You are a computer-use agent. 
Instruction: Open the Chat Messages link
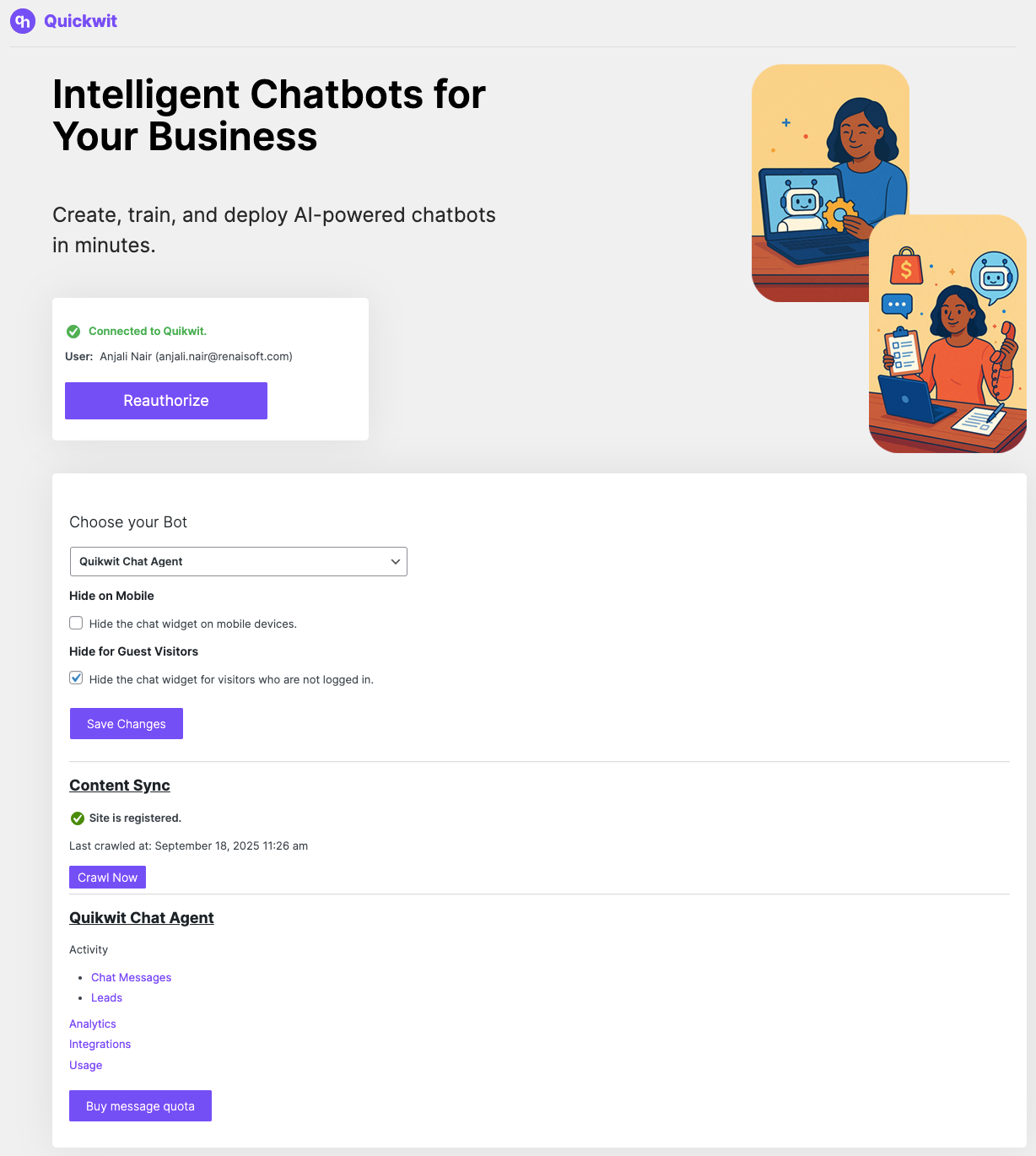coord(131,977)
